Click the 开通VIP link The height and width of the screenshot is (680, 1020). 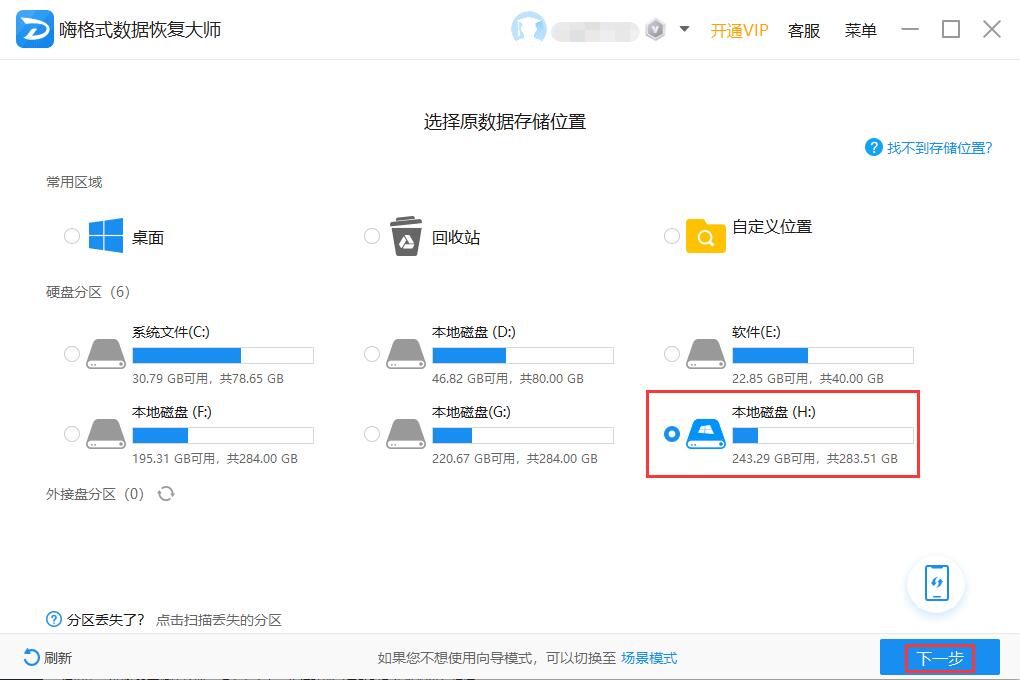coord(739,30)
